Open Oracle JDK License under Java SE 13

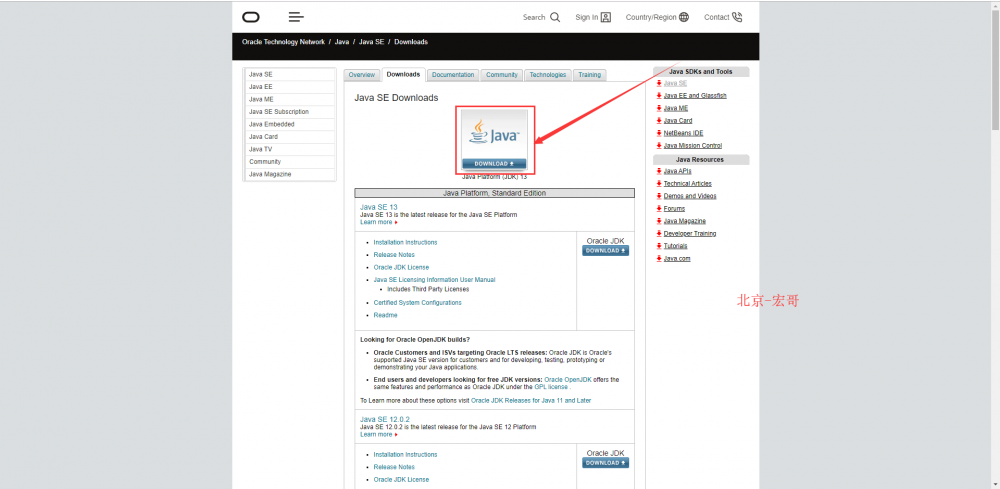pyautogui.click(x=401, y=268)
